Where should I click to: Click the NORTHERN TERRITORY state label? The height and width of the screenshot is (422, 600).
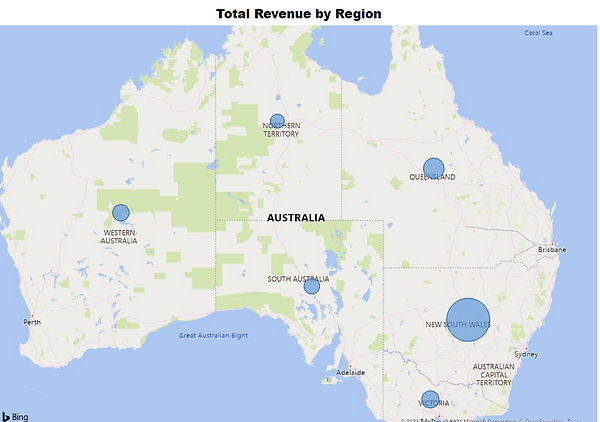click(x=281, y=130)
